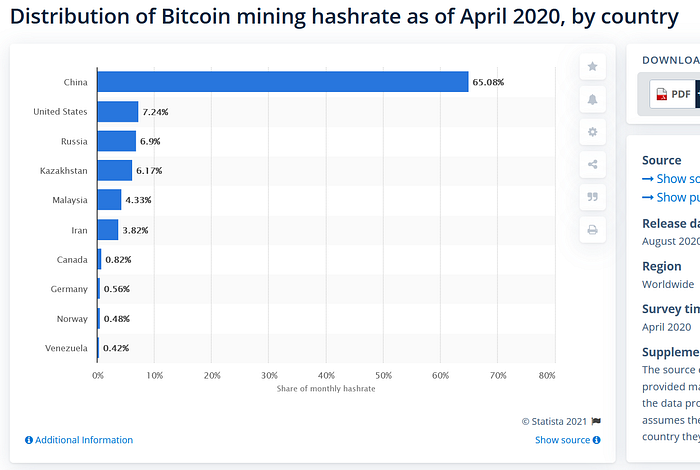Open the second arrow link under Source

(671, 198)
